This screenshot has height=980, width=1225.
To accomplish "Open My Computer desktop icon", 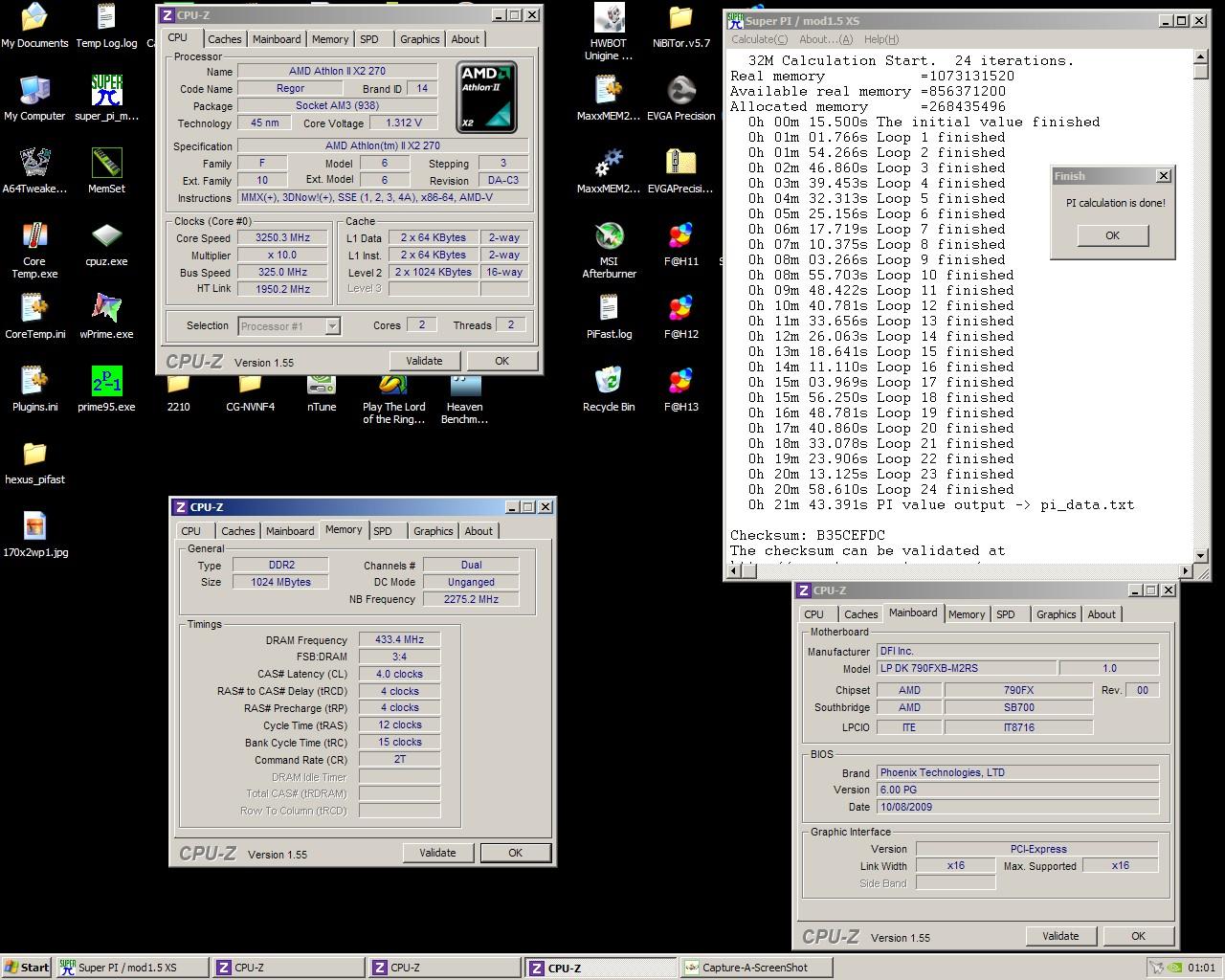I will pyautogui.click(x=34, y=99).
